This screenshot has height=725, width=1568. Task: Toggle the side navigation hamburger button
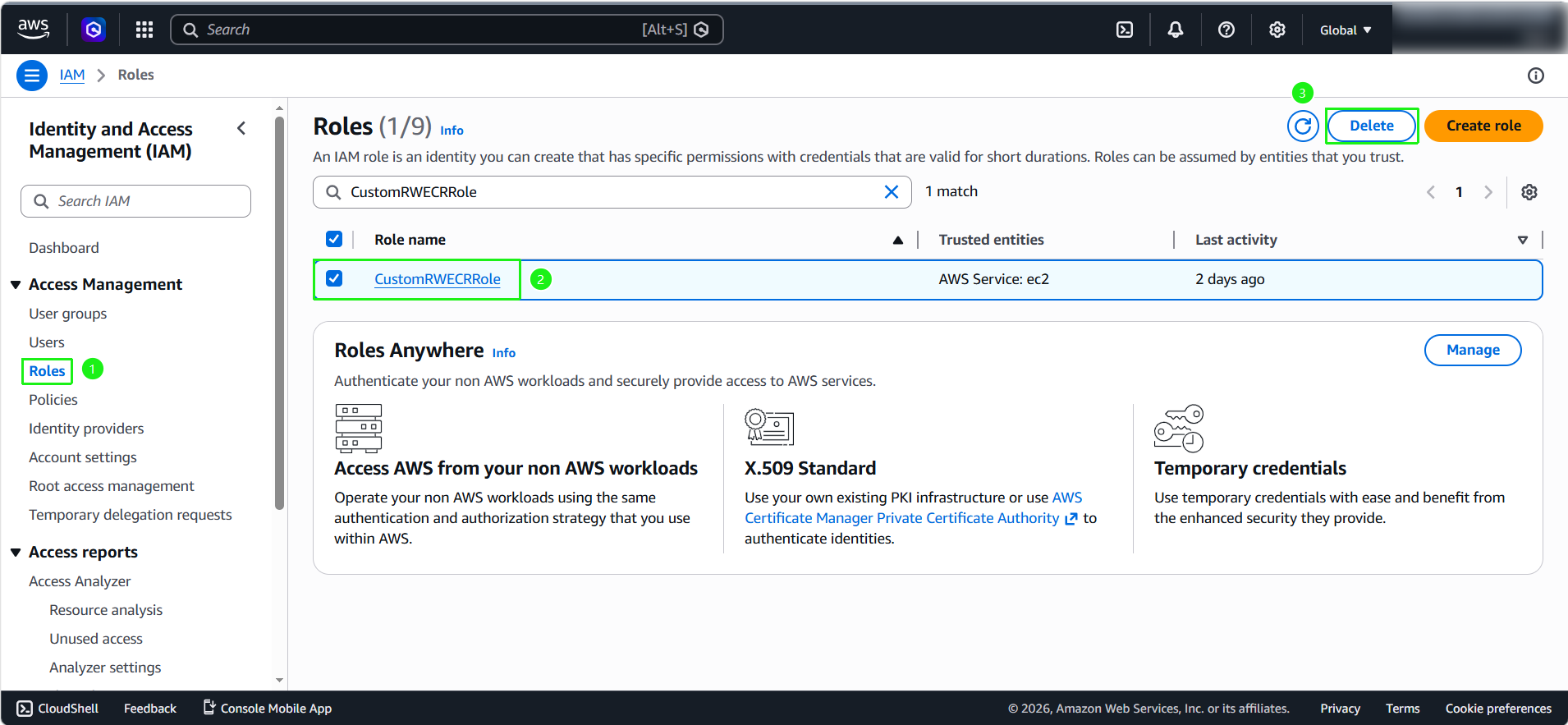tap(32, 76)
